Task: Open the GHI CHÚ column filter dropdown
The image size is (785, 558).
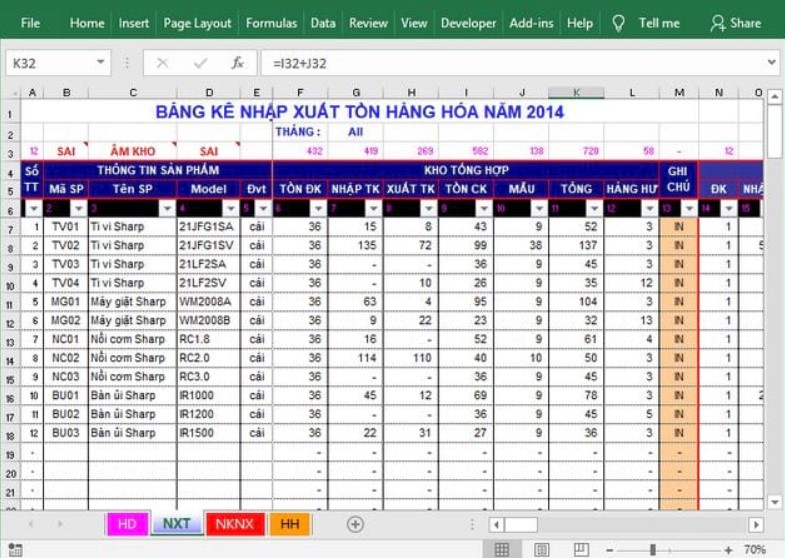Action: pyautogui.click(x=689, y=208)
